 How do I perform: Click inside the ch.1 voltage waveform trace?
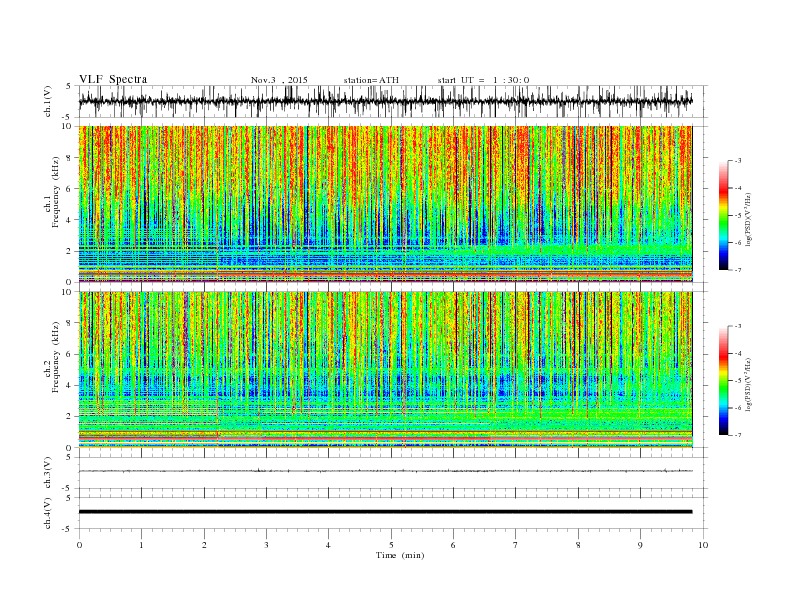tap(385, 101)
